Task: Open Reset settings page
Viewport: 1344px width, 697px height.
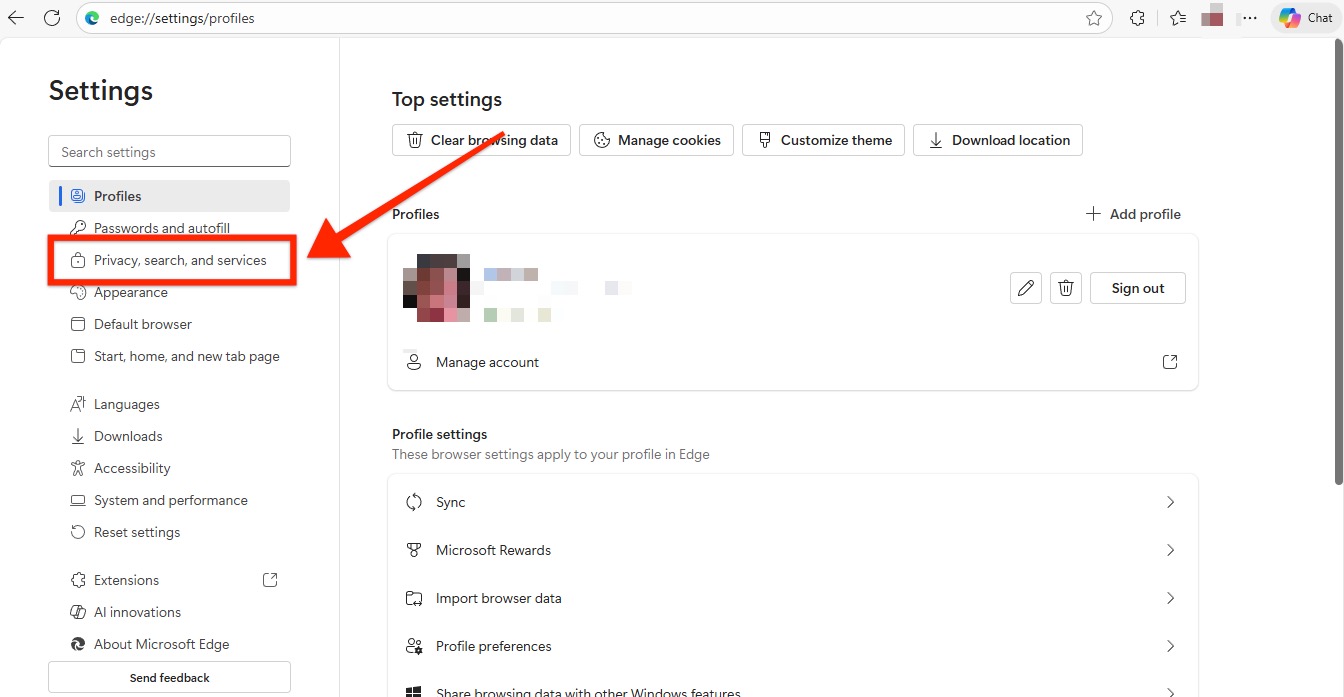Action: click(x=169, y=532)
